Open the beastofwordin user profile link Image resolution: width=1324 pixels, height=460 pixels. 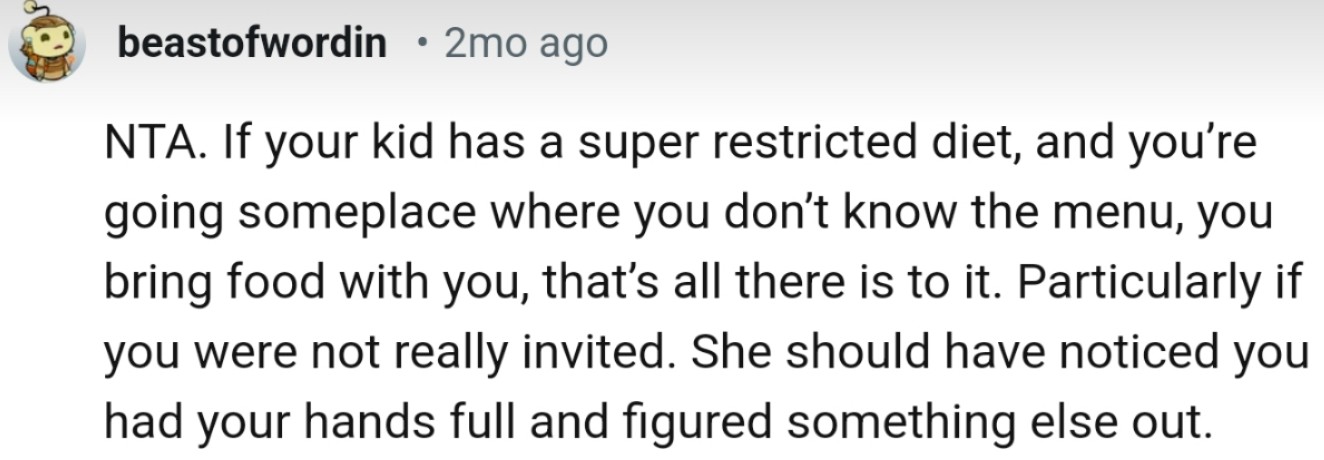[252, 43]
